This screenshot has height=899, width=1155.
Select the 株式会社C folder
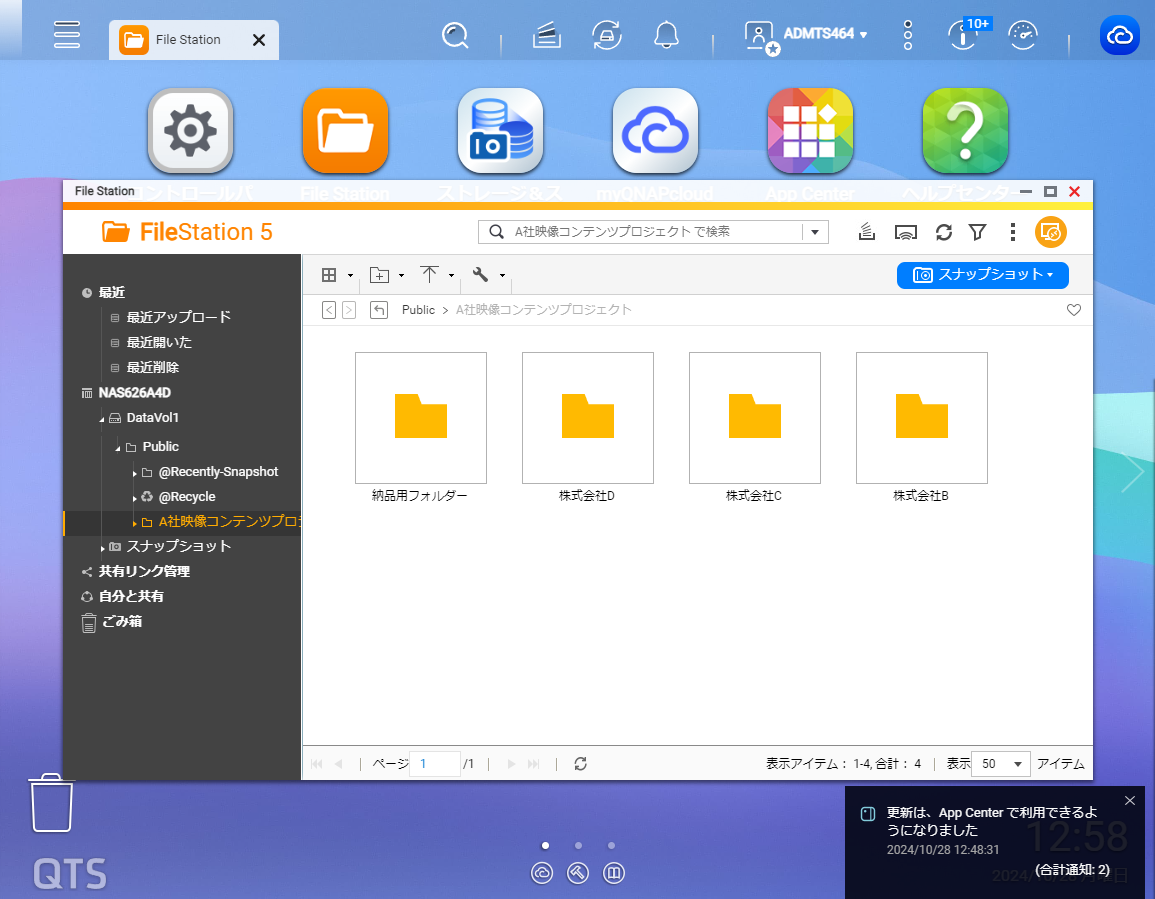point(755,418)
